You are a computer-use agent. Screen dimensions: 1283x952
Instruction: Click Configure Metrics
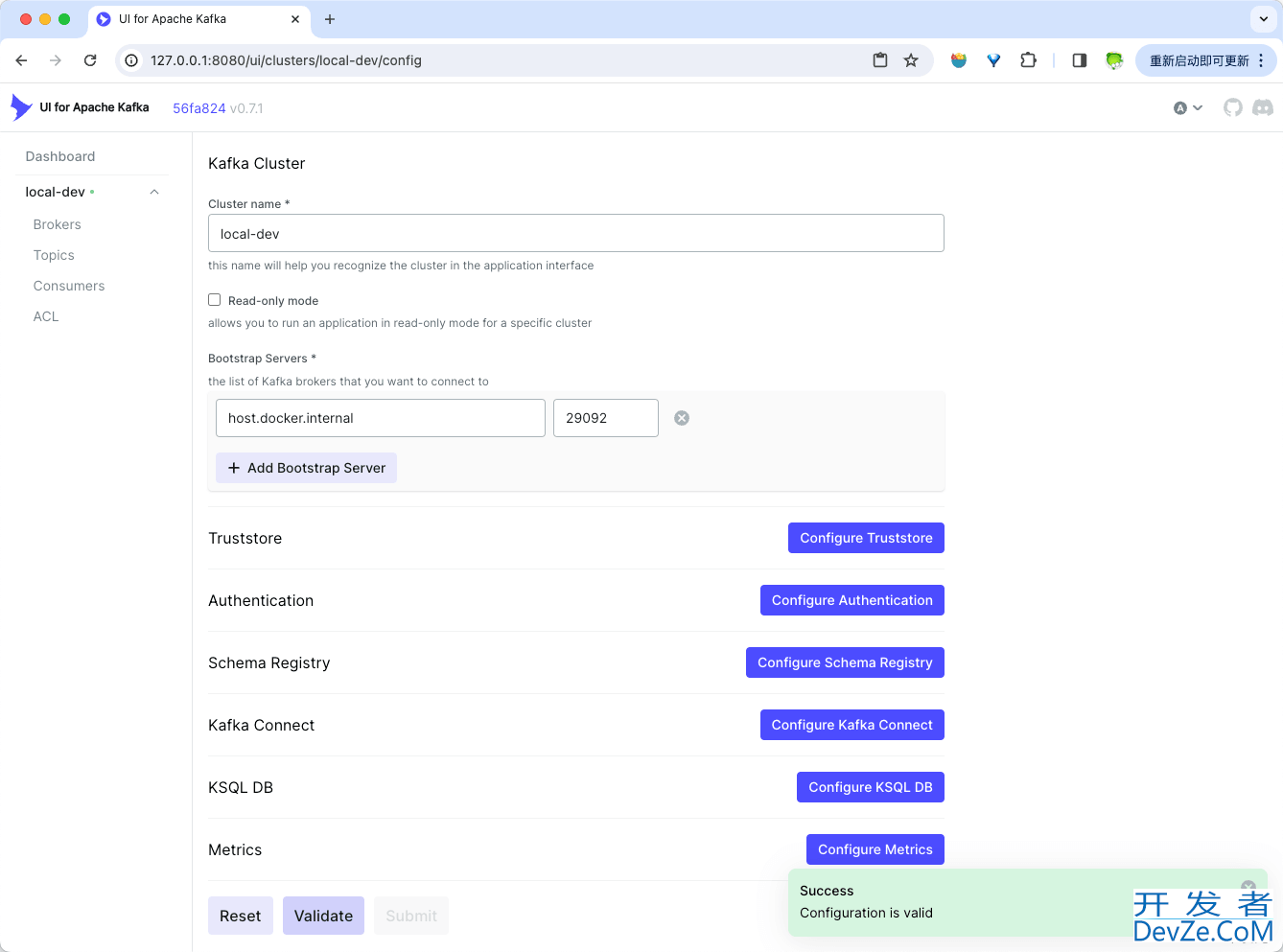click(x=875, y=849)
